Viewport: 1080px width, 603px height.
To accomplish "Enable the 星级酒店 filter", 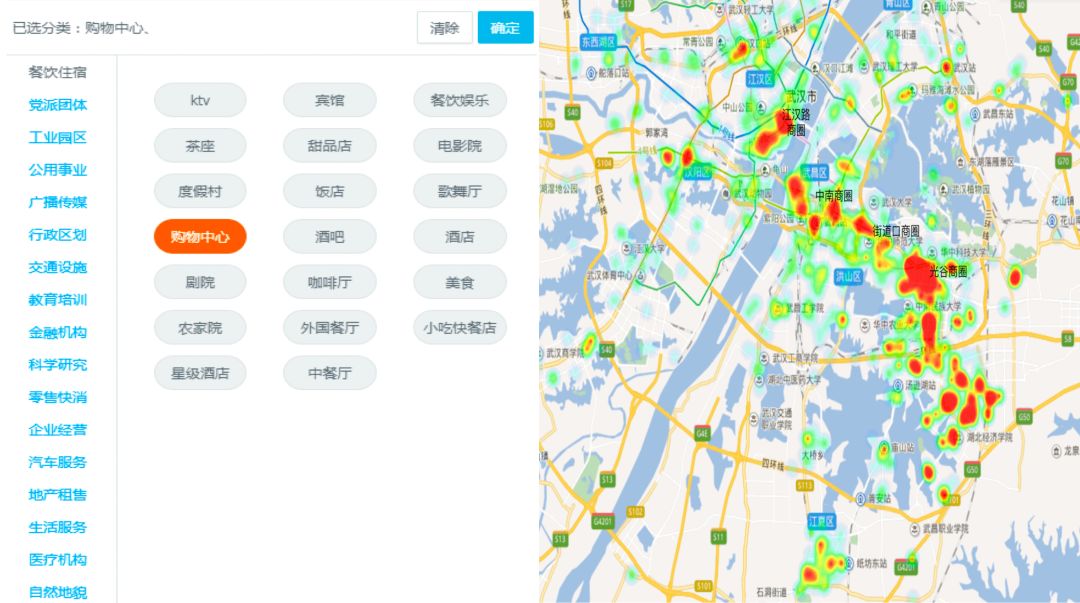I will pos(199,373).
